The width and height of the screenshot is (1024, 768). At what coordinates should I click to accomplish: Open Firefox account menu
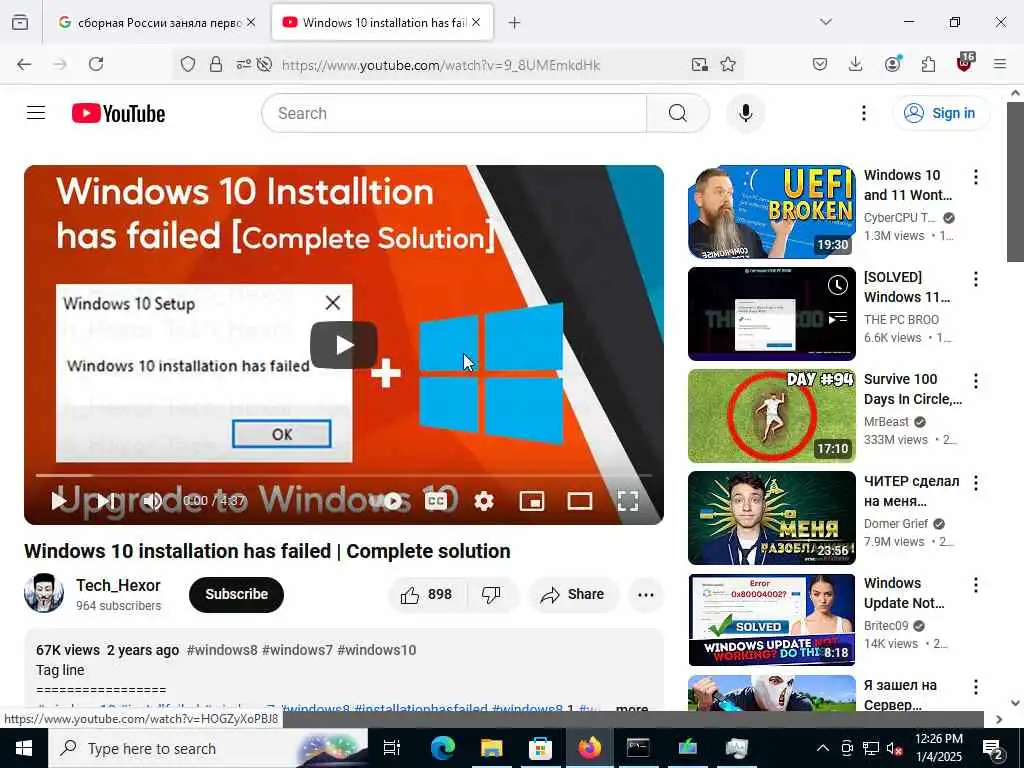[892, 64]
